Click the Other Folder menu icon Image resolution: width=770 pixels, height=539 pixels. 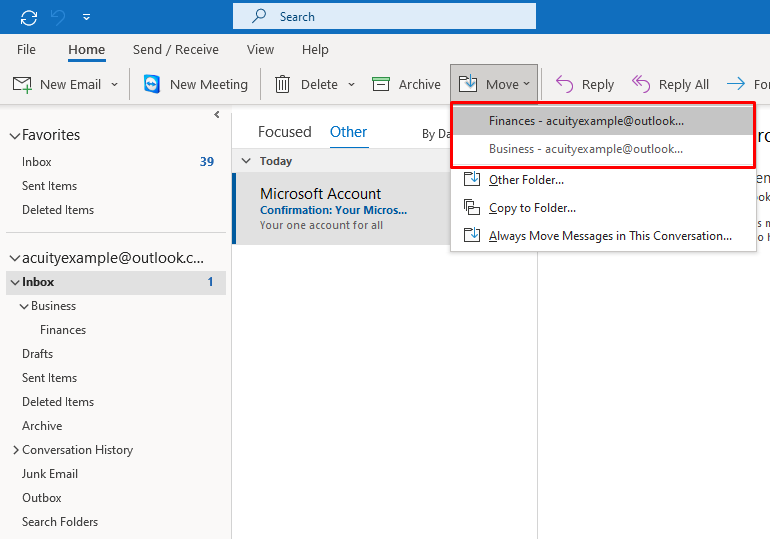(472, 179)
